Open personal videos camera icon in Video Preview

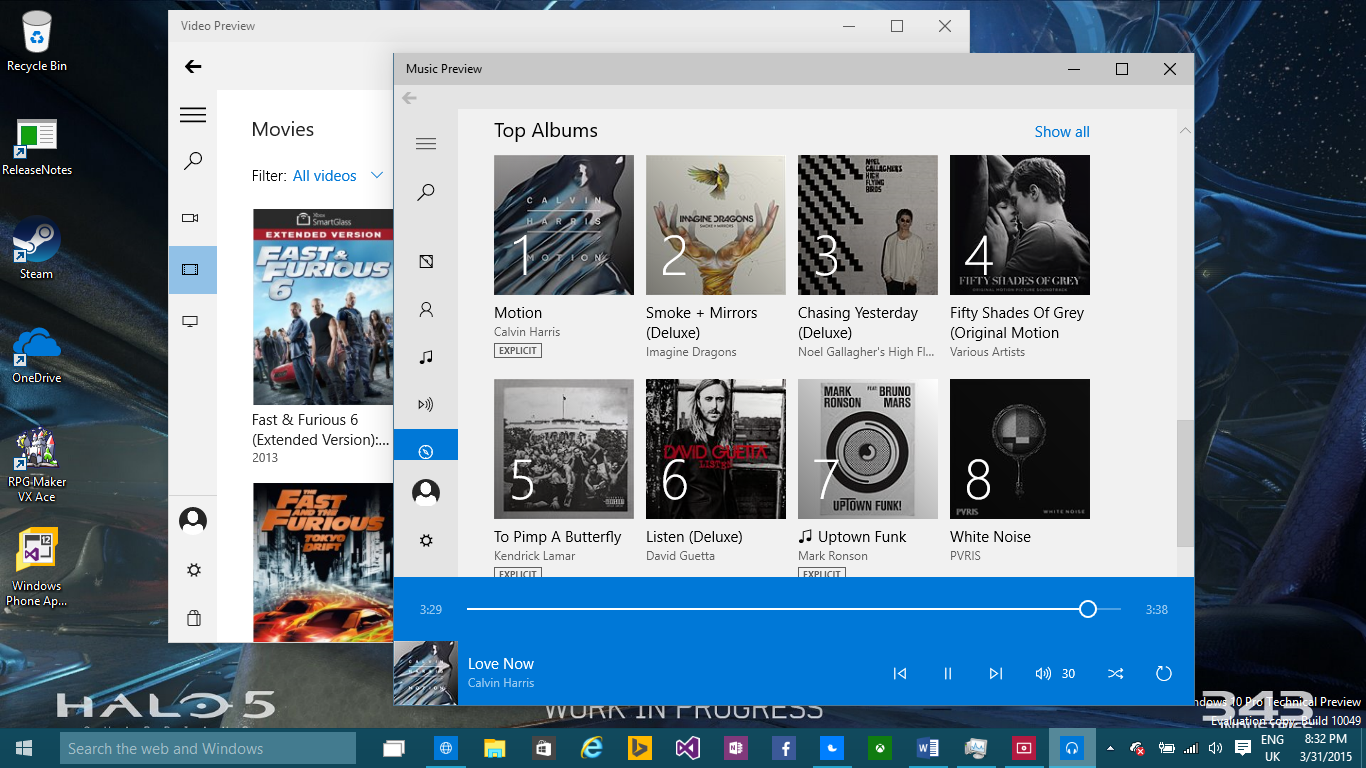coord(190,217)
